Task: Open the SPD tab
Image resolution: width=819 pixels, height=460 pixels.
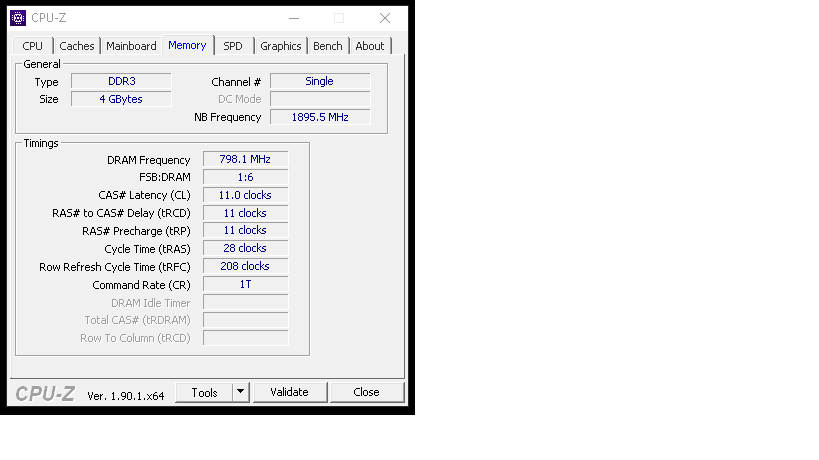Action: pyautogui.click(x=233, y=46)
